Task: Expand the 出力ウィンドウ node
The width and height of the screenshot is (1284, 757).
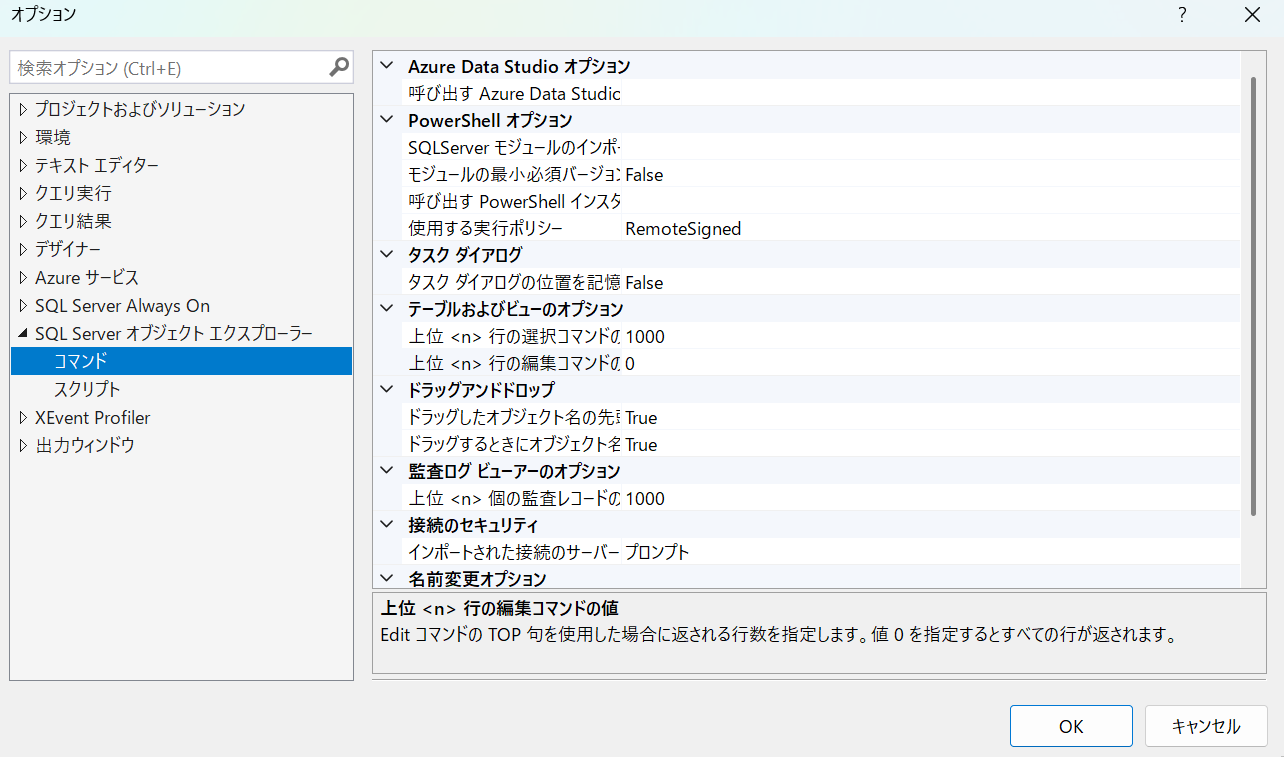Action: 24,445
